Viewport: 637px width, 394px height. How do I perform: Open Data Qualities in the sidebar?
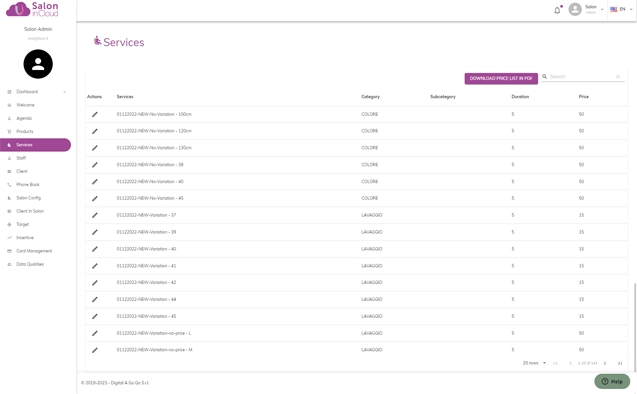(30, 264)
